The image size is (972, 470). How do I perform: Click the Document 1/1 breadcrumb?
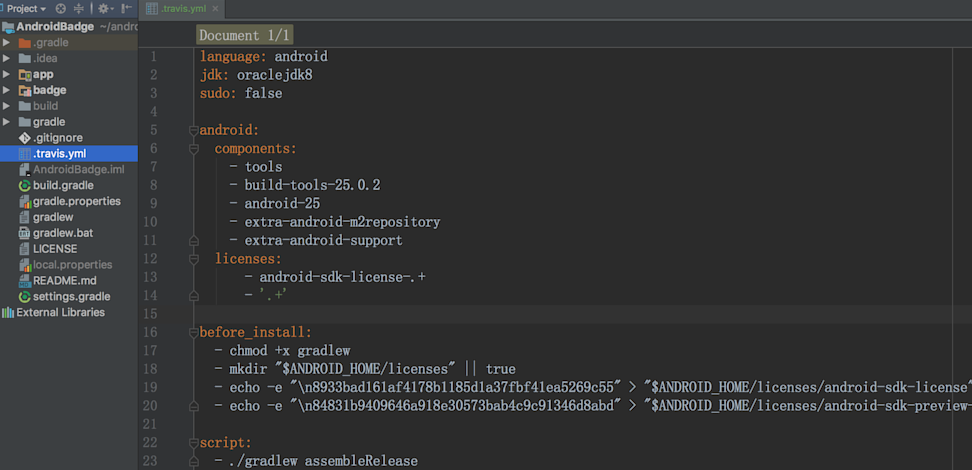244,35
